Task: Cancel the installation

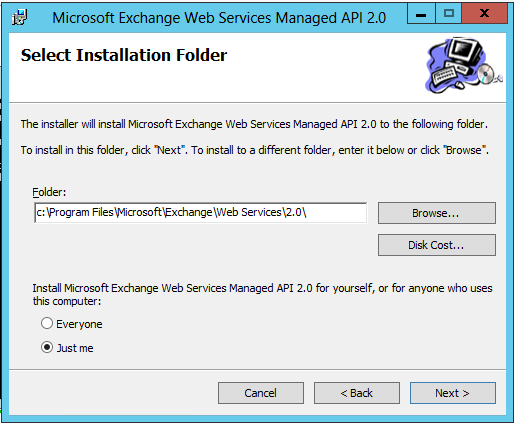Action: (x=261, y=393)
